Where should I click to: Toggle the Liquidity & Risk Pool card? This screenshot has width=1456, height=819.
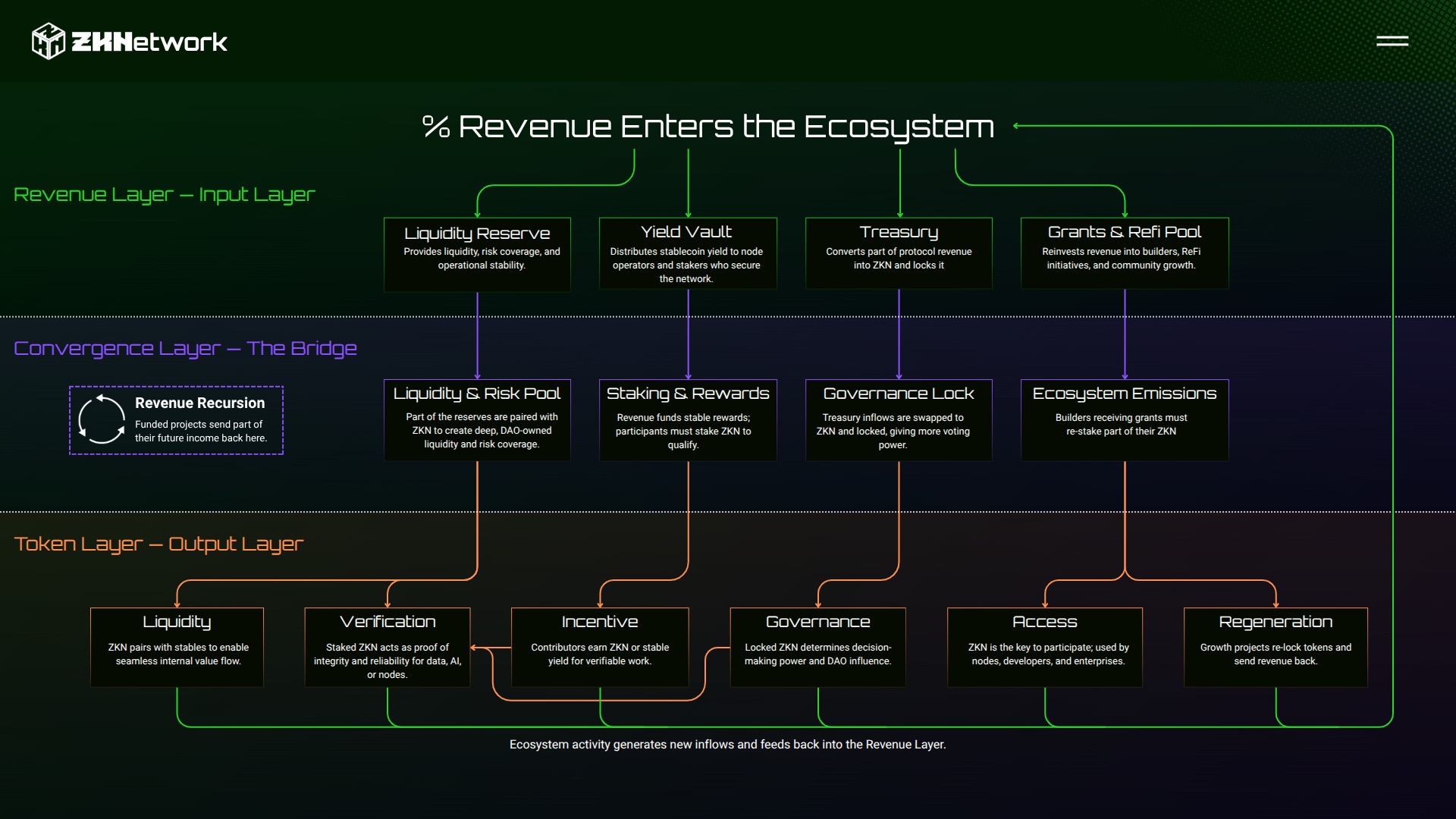click(477, 419)
